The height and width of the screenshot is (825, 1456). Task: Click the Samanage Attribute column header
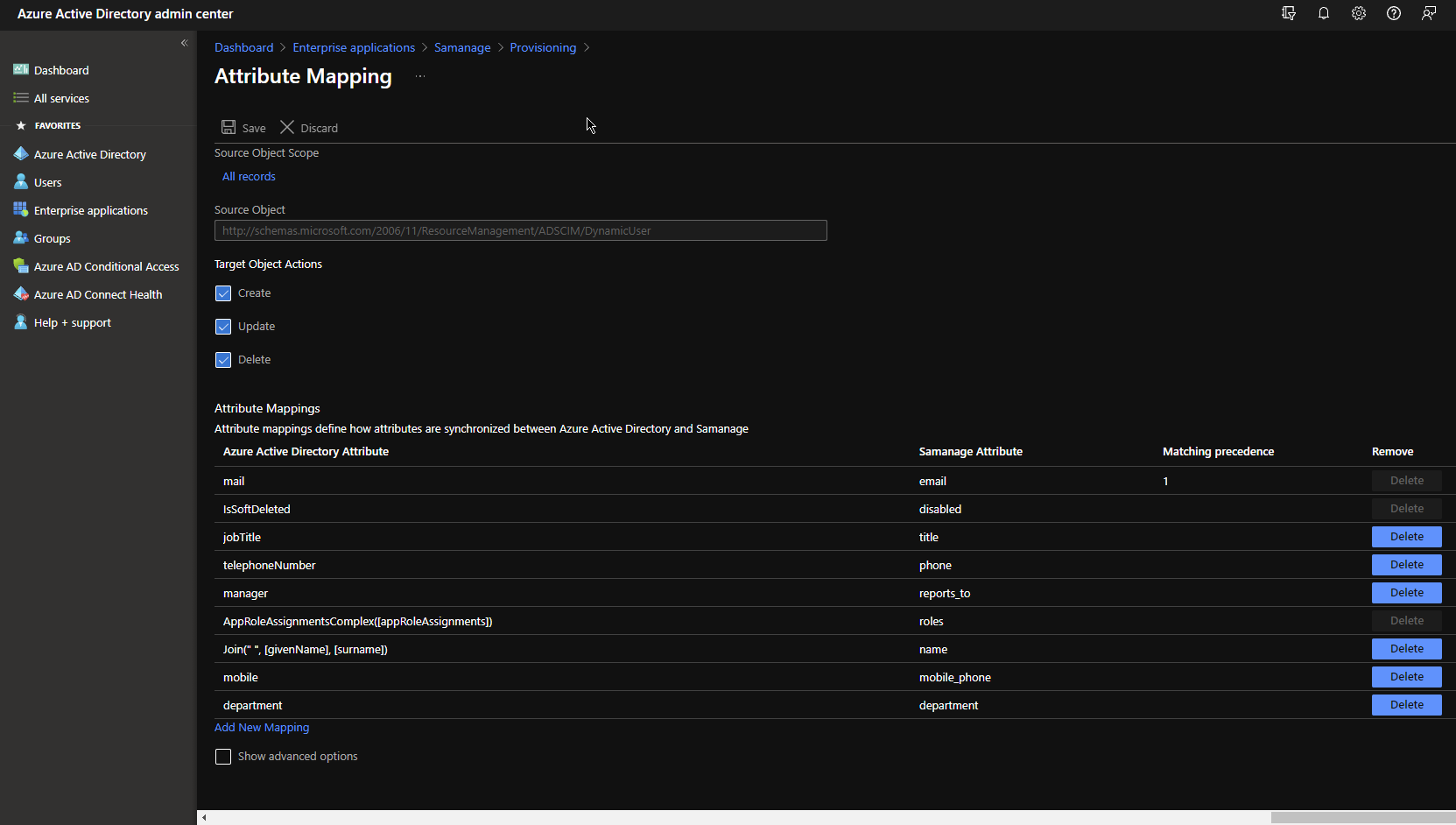(x=970, y=452)
